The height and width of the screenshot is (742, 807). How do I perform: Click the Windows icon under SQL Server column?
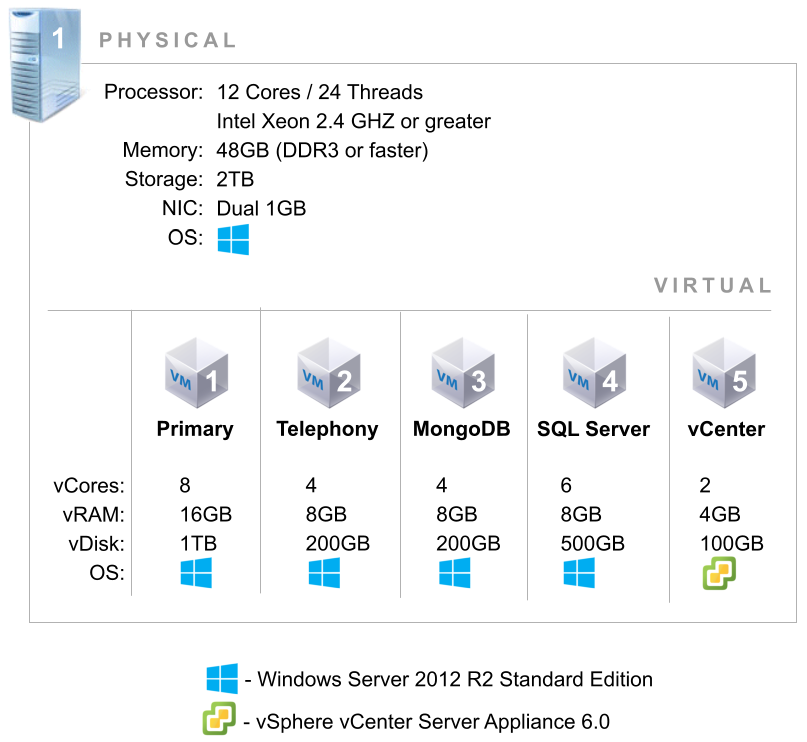579,573
